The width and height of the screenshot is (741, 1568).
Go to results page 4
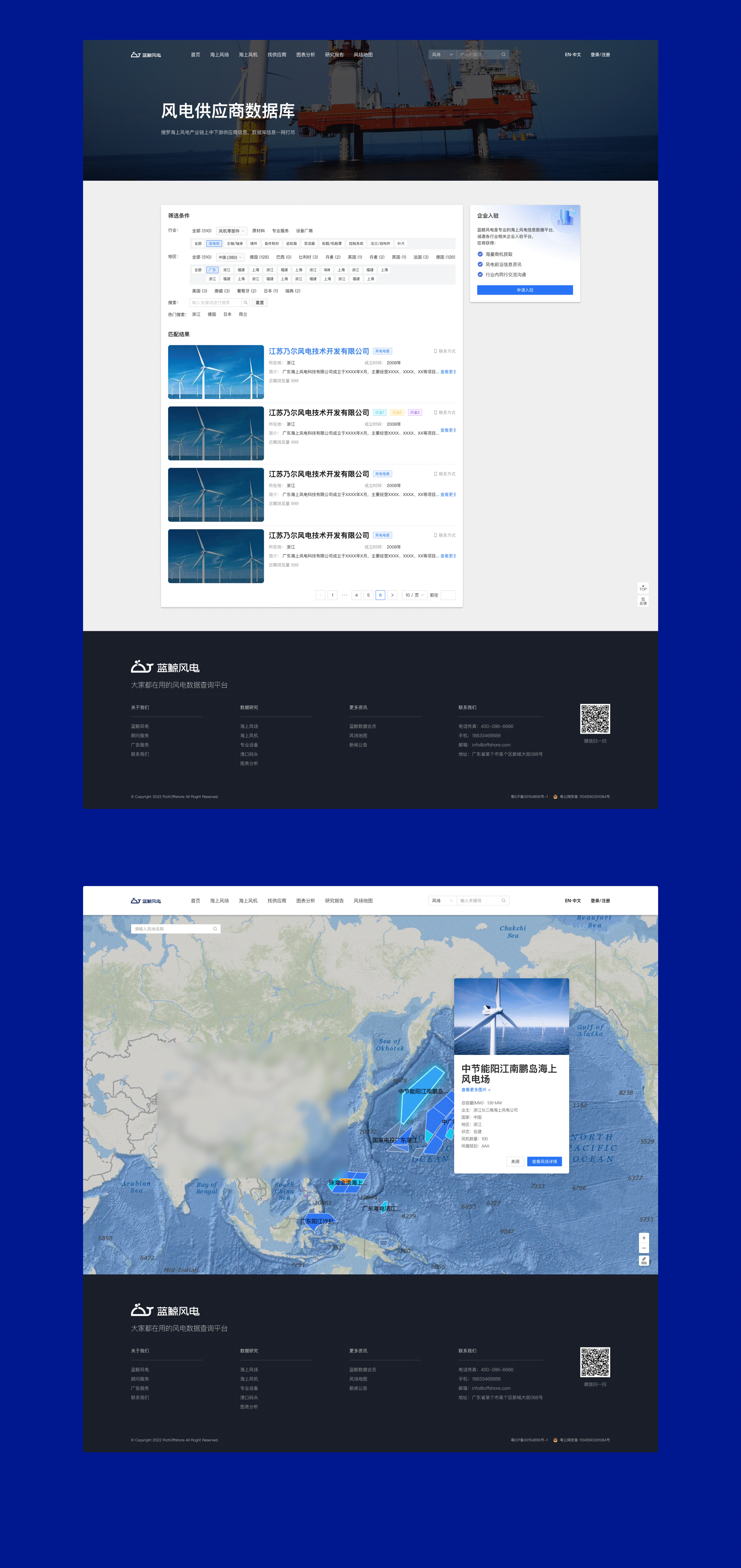356,595
